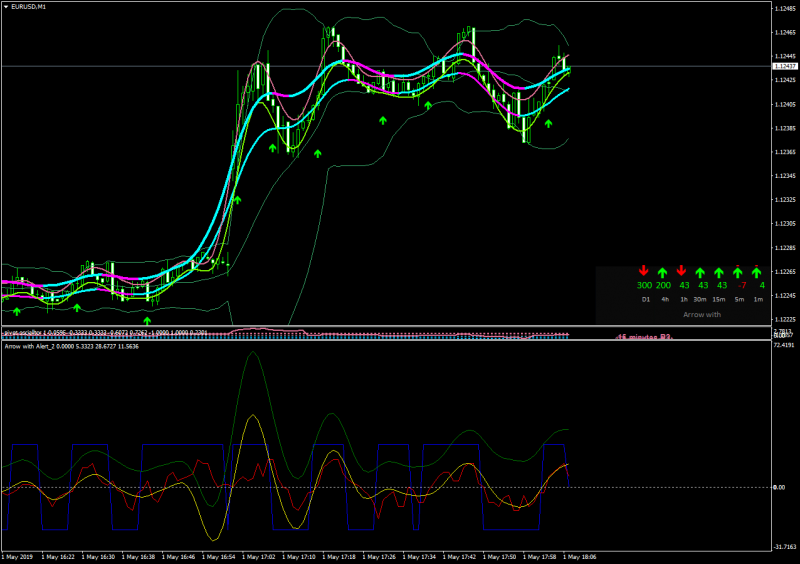
Task: Click the '1 May 17:50' time label
Action: point(499,557)
